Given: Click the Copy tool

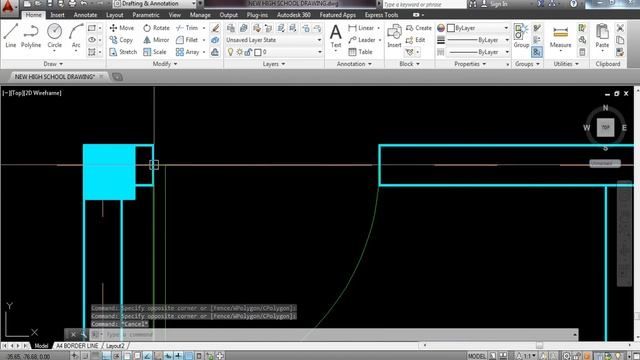Looking at the screenshot, I should point(121,40).
